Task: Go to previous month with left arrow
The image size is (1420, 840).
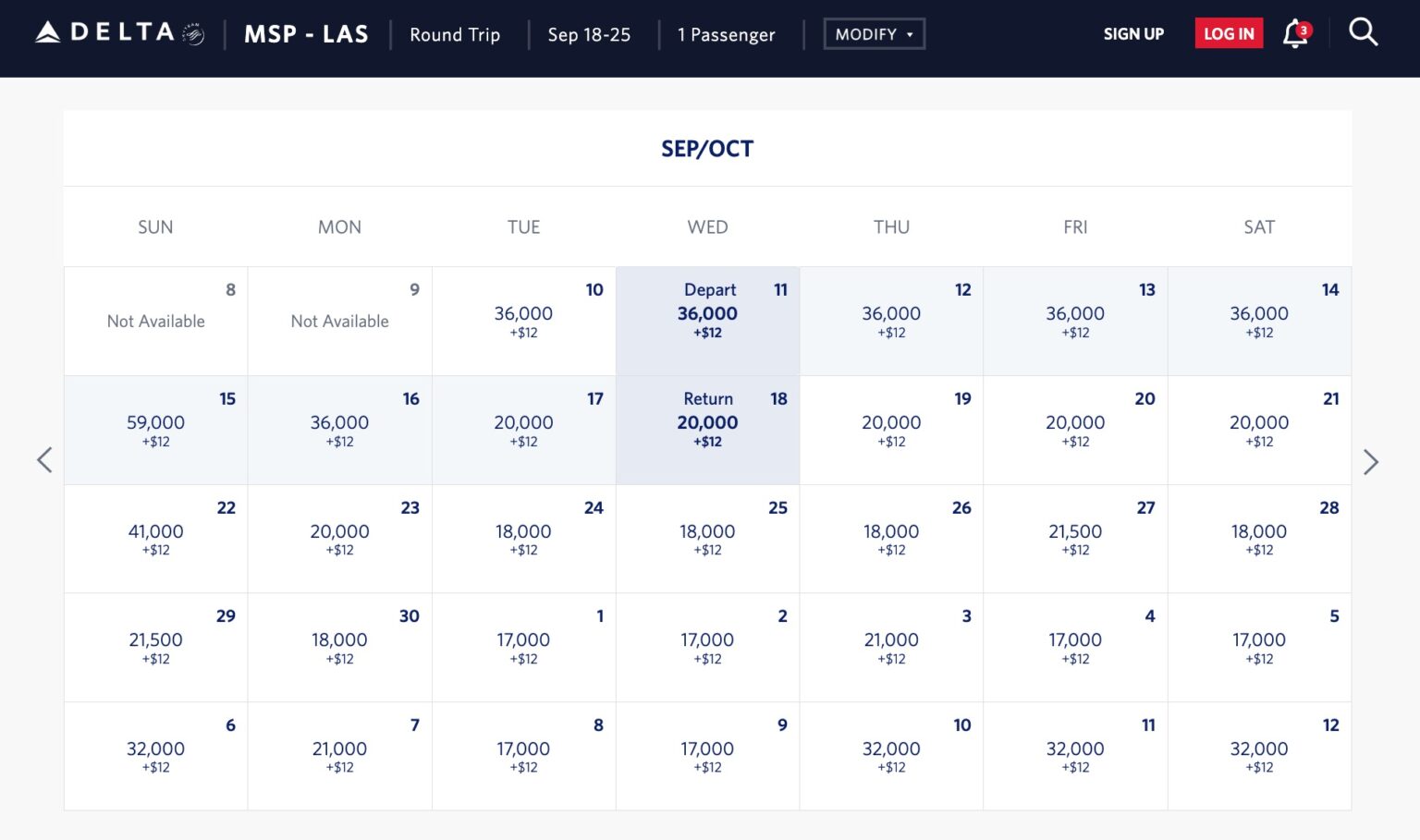Action: tap(44, 459)
